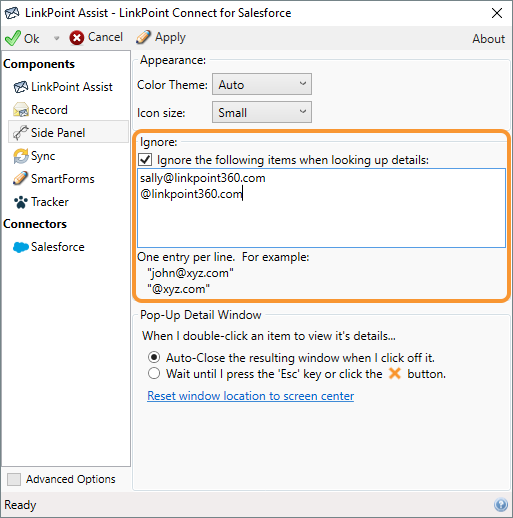Click the blue help icon in status bar
This screenshot has width=513, height=518.
(x=501, y=505)
